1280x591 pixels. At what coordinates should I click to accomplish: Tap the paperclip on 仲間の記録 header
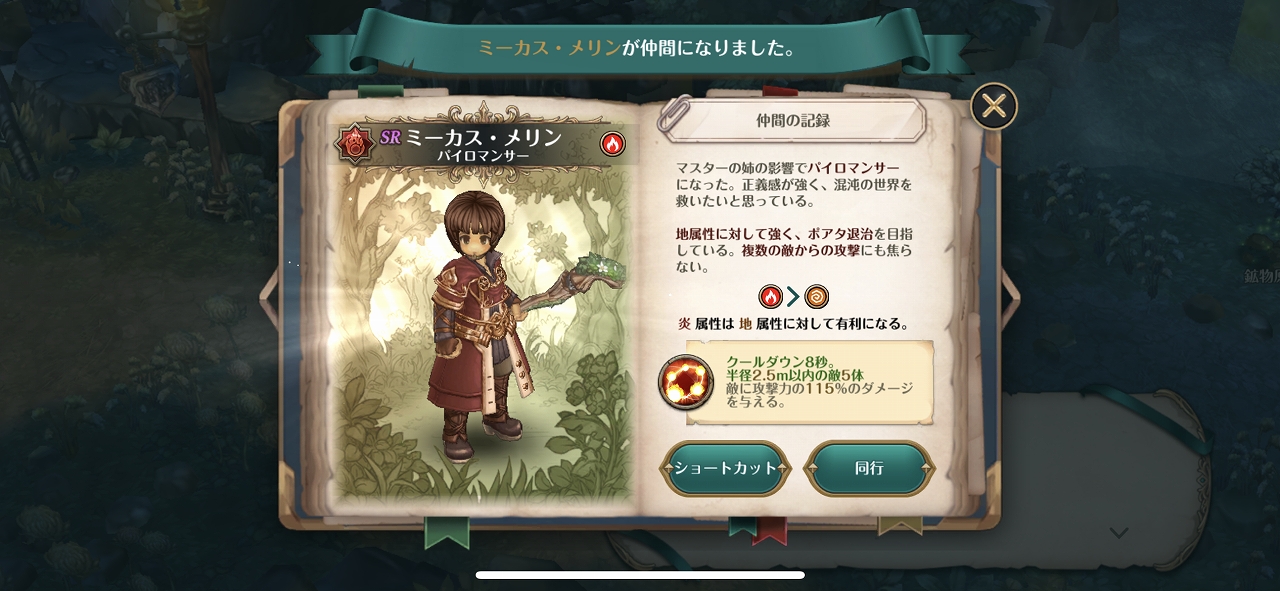pos(675,112)
